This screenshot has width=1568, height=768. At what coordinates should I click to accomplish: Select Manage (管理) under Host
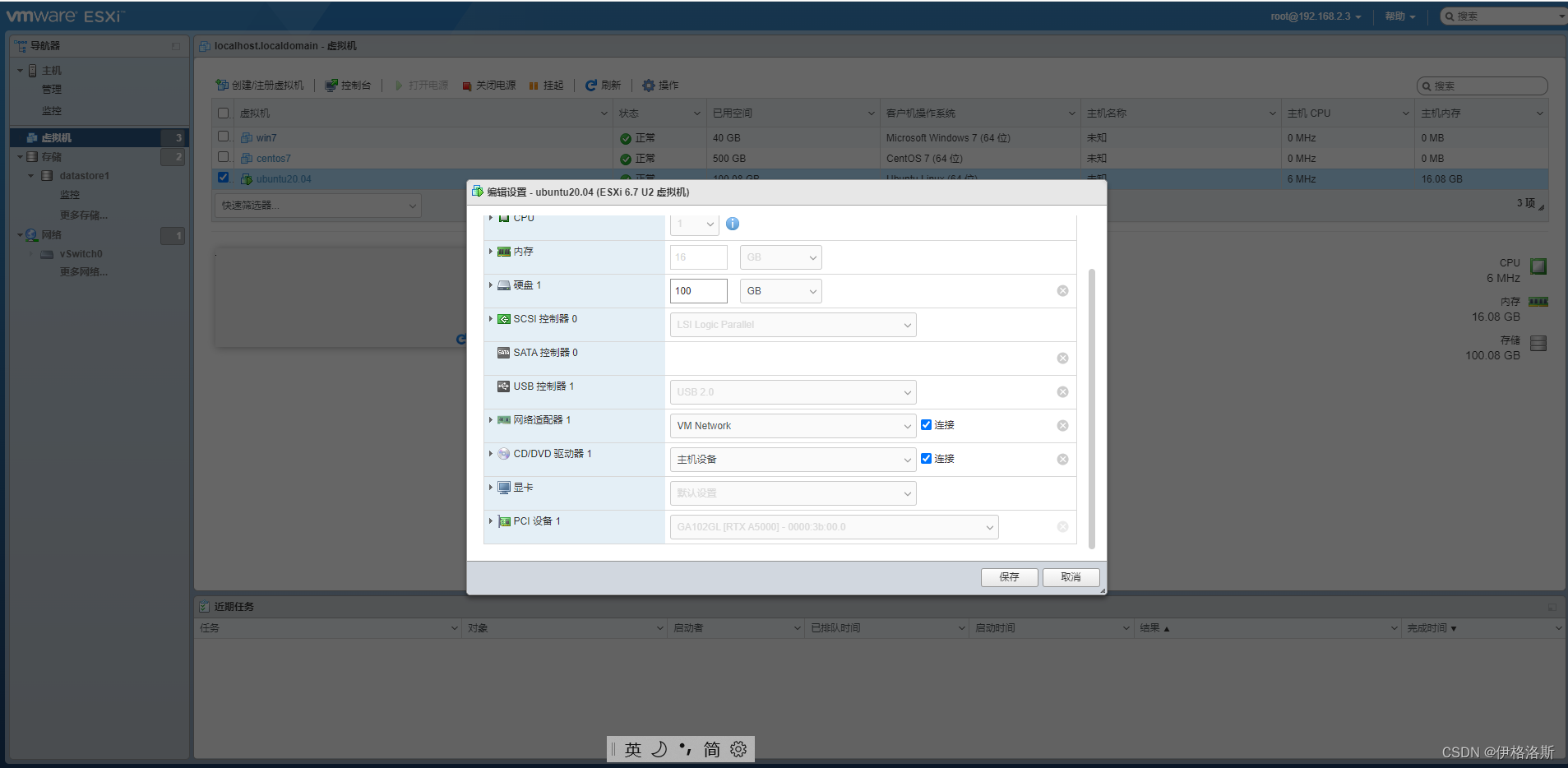point(52,90)
